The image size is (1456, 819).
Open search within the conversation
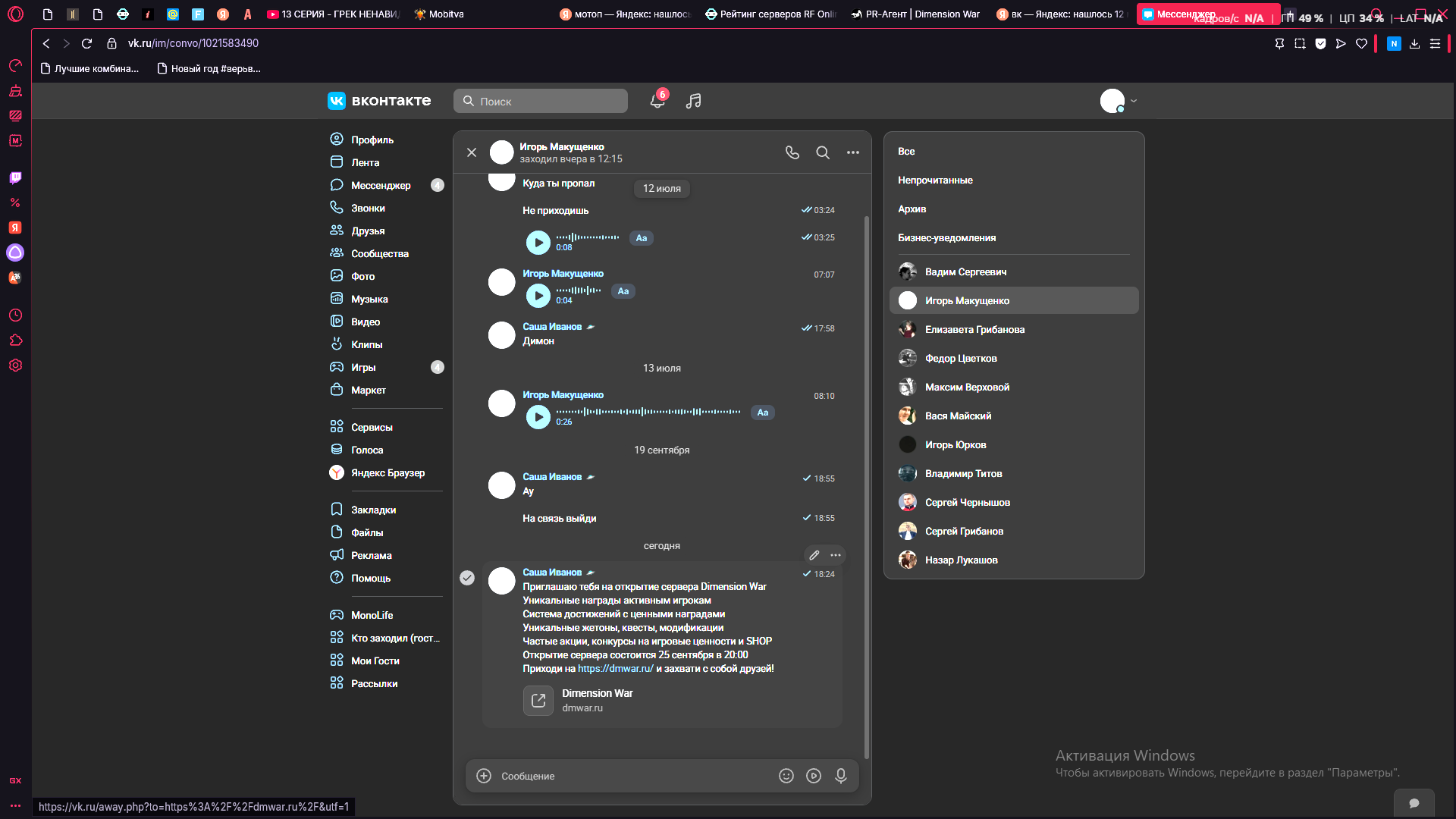click(823, 152)
